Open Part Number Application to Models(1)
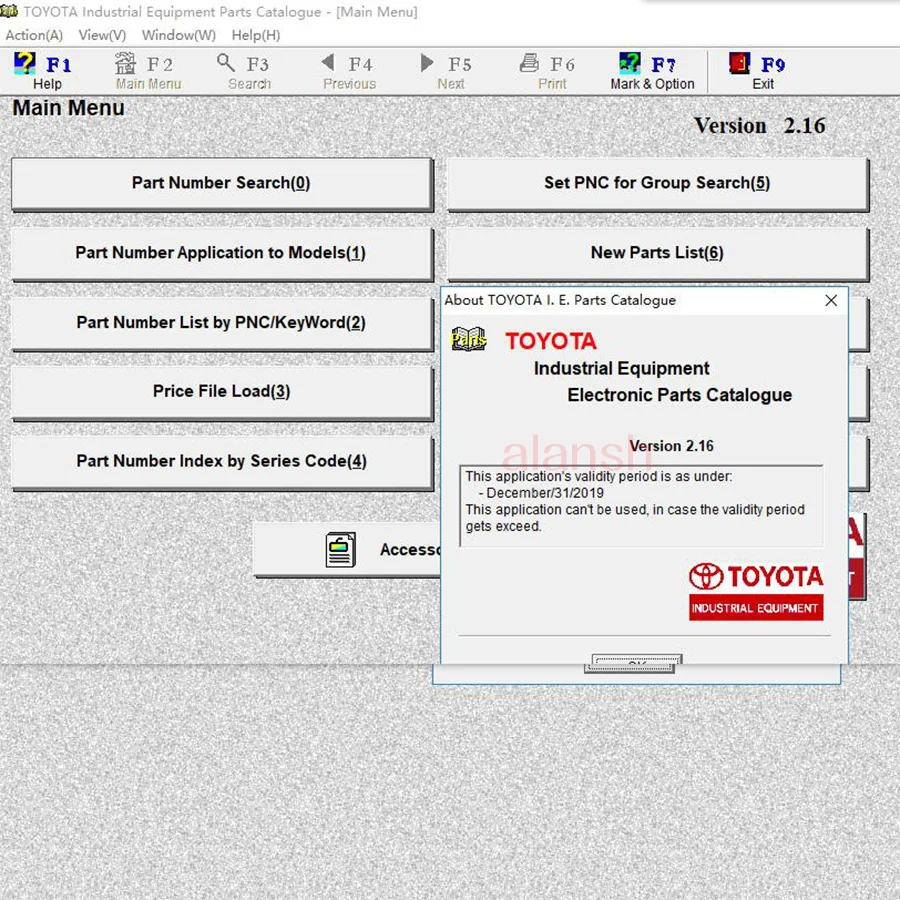 tap(222, 254)
